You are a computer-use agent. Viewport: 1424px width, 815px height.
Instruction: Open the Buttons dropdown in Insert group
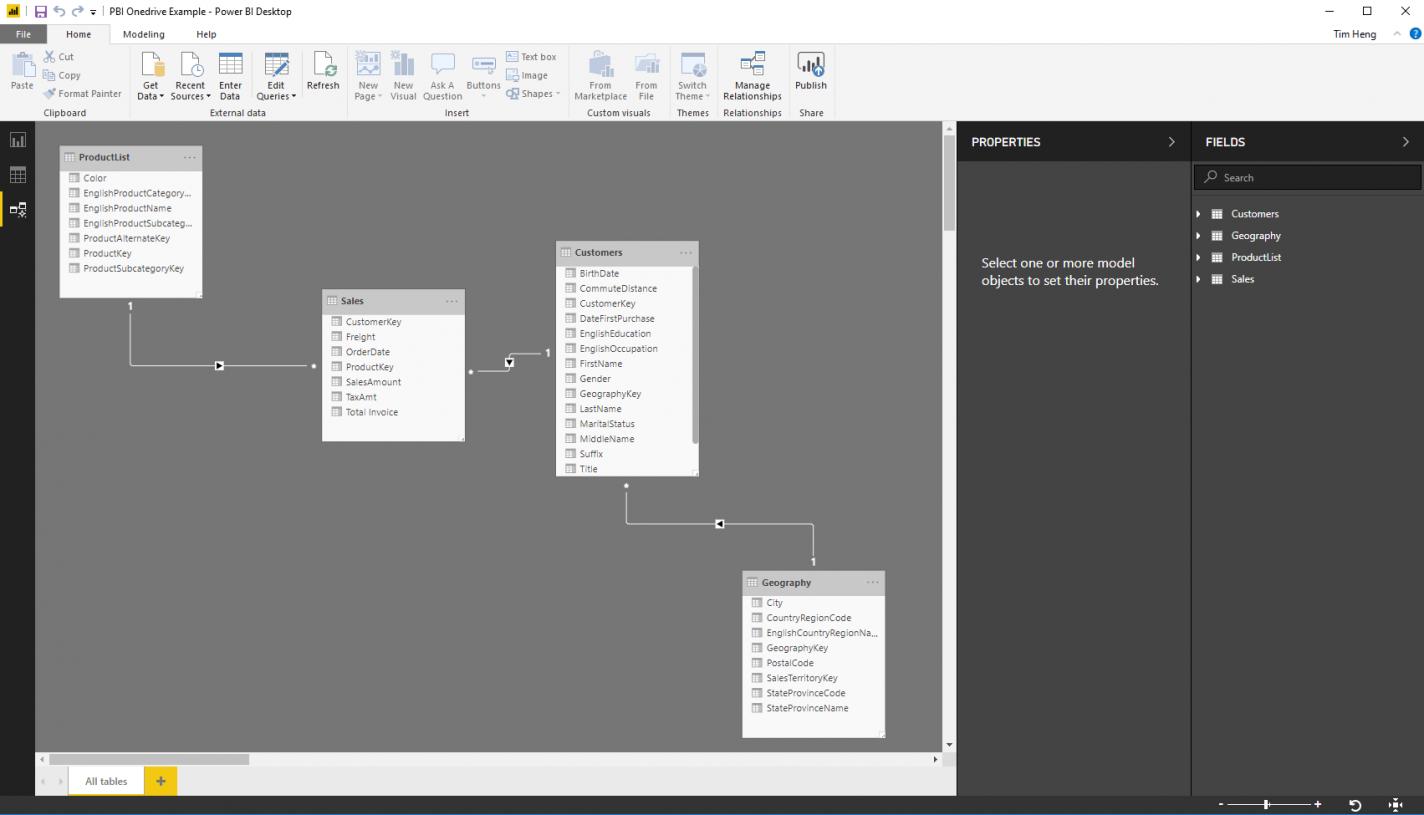click(484, 76)
